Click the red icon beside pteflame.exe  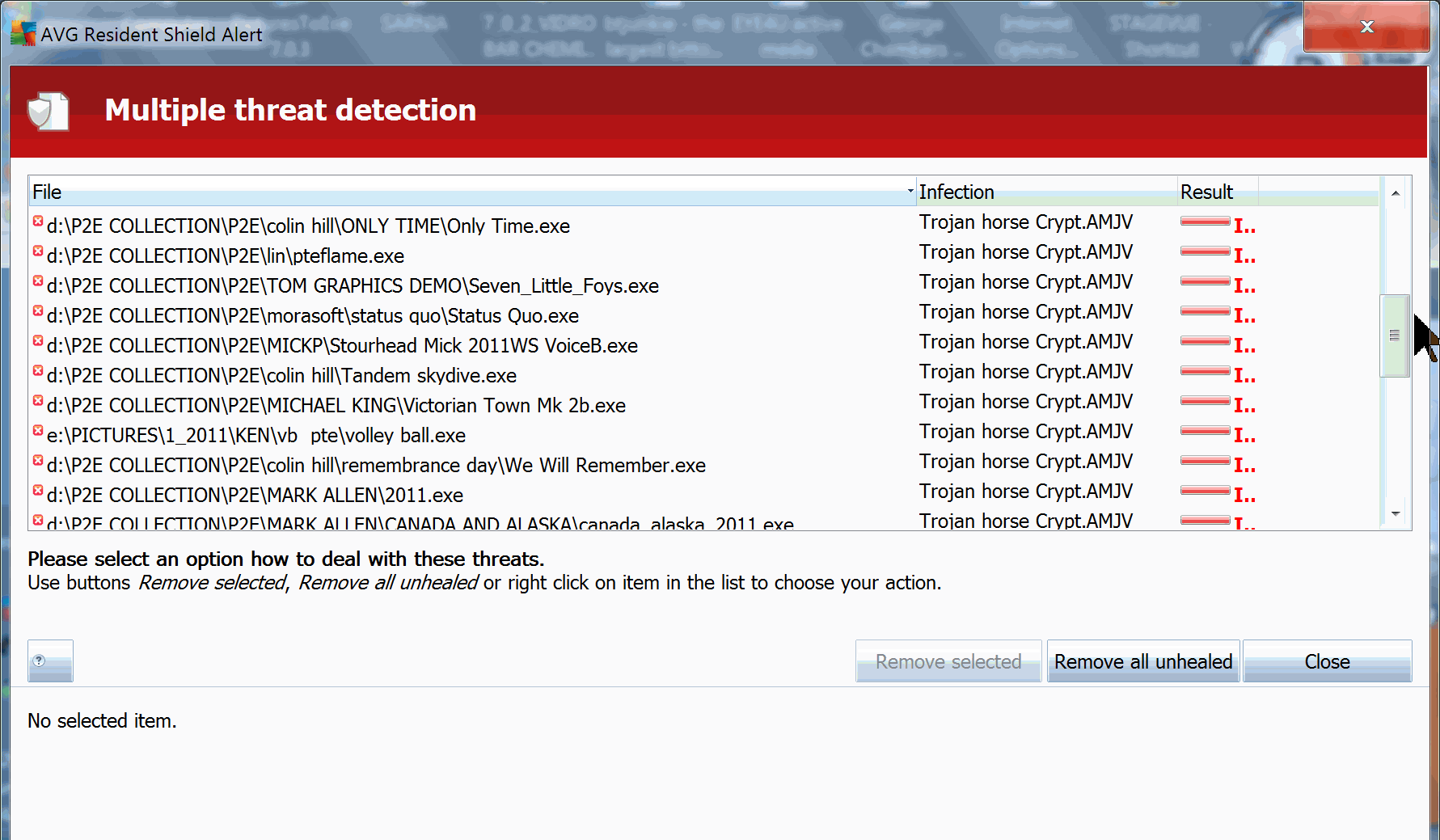tap(38, 251)
